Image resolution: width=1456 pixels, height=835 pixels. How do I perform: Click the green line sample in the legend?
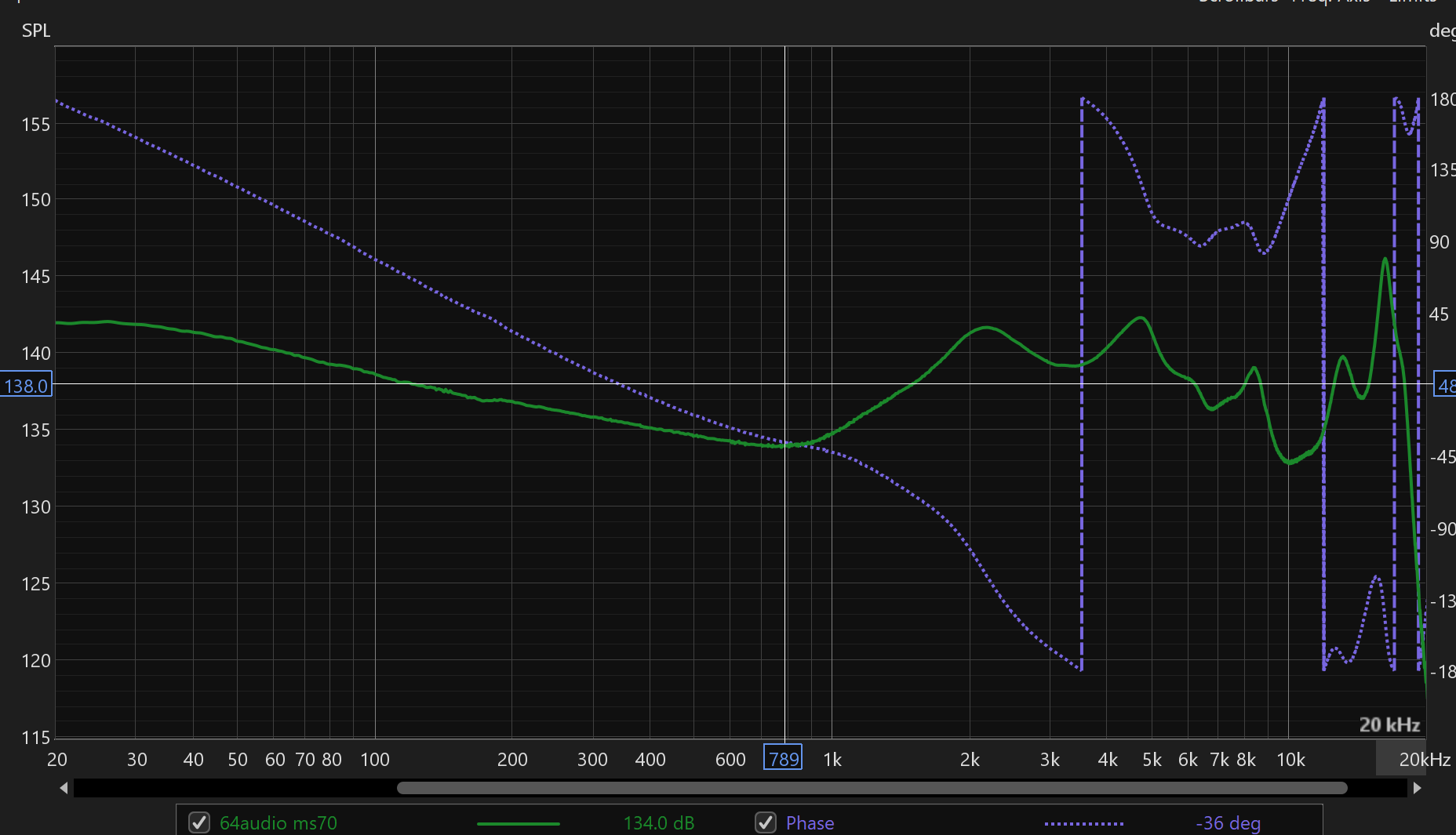tap(518, 823)
